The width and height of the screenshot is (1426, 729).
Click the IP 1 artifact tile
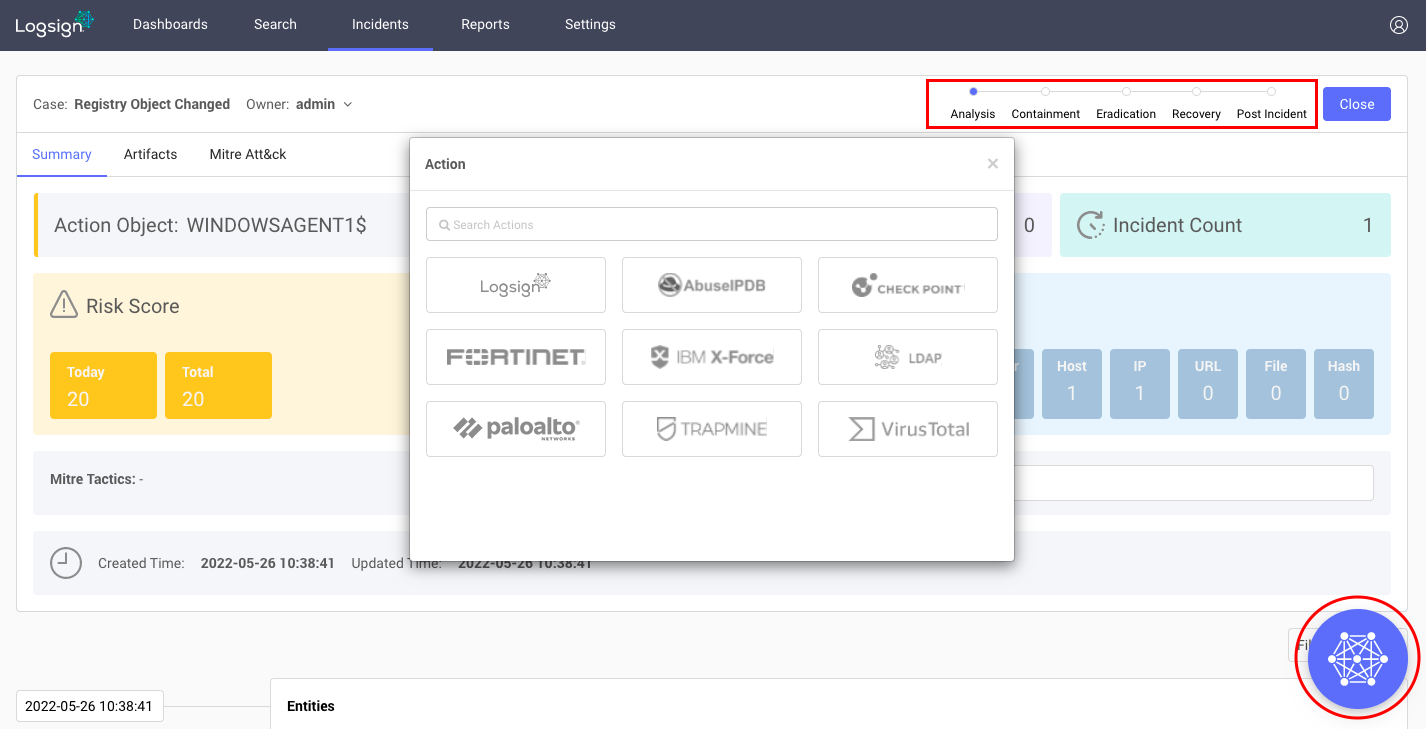coord(1140,384)
